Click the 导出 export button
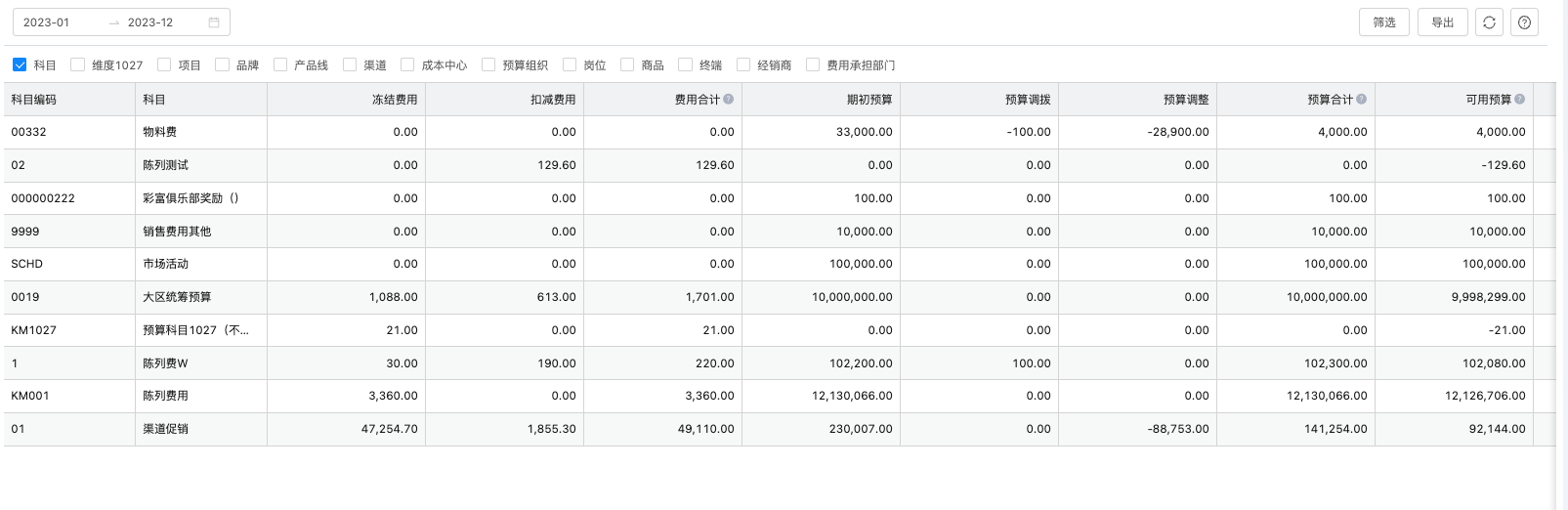Image resolution: width=1568 pixels, height=510 pixels. pyautogui.click(x=1443, y=22)
